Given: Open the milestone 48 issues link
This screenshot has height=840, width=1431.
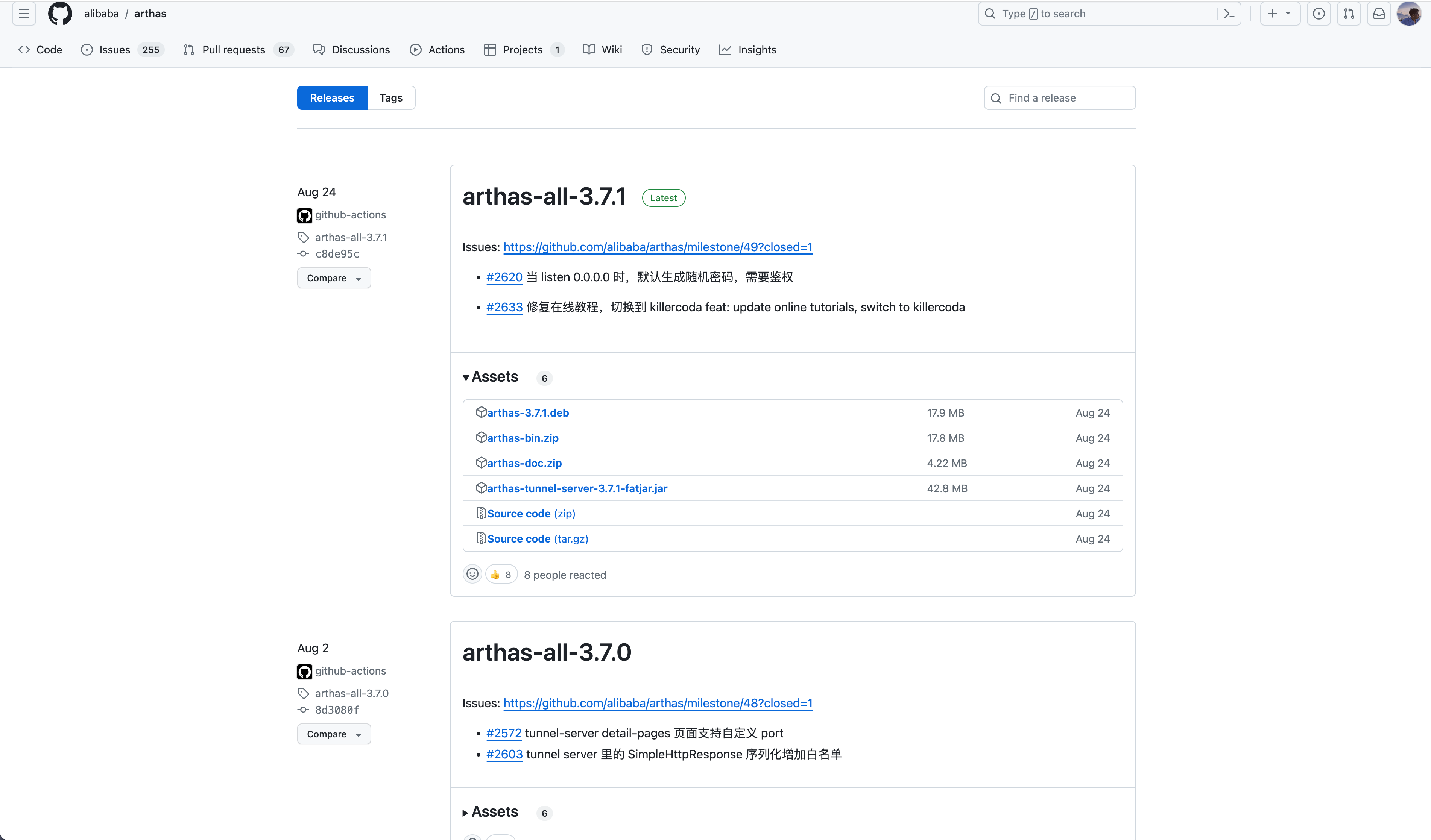Looking at the screenshot, I should point(658,703).
